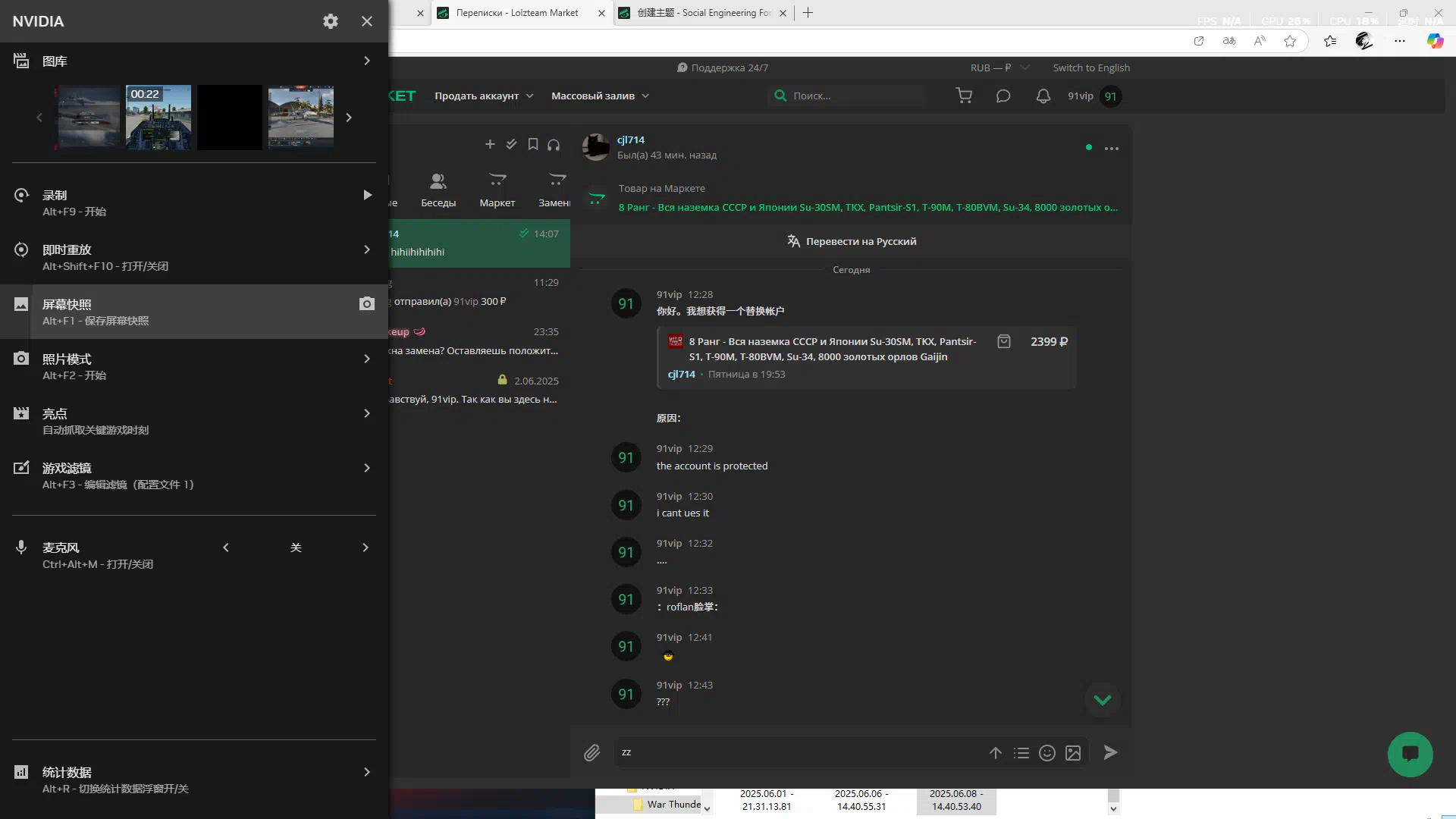This screenshot has width=1456, height=819.
Task: Select War Thunder folder in file window
Action: [667, 804]
